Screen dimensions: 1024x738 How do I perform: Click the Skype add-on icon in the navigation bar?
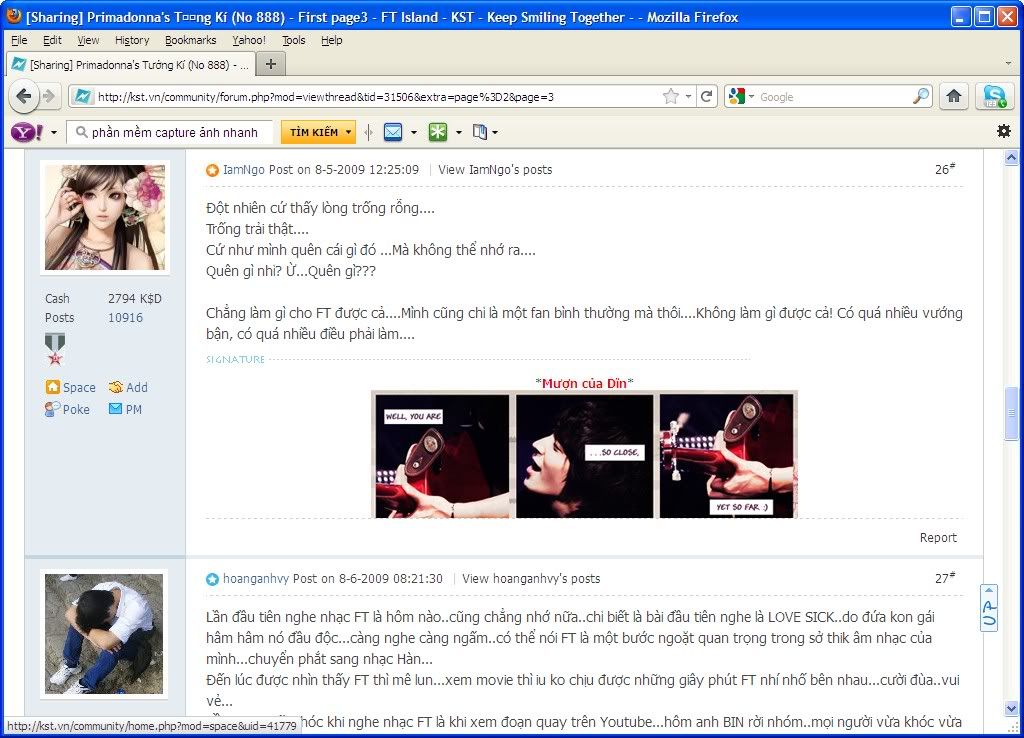995,97
